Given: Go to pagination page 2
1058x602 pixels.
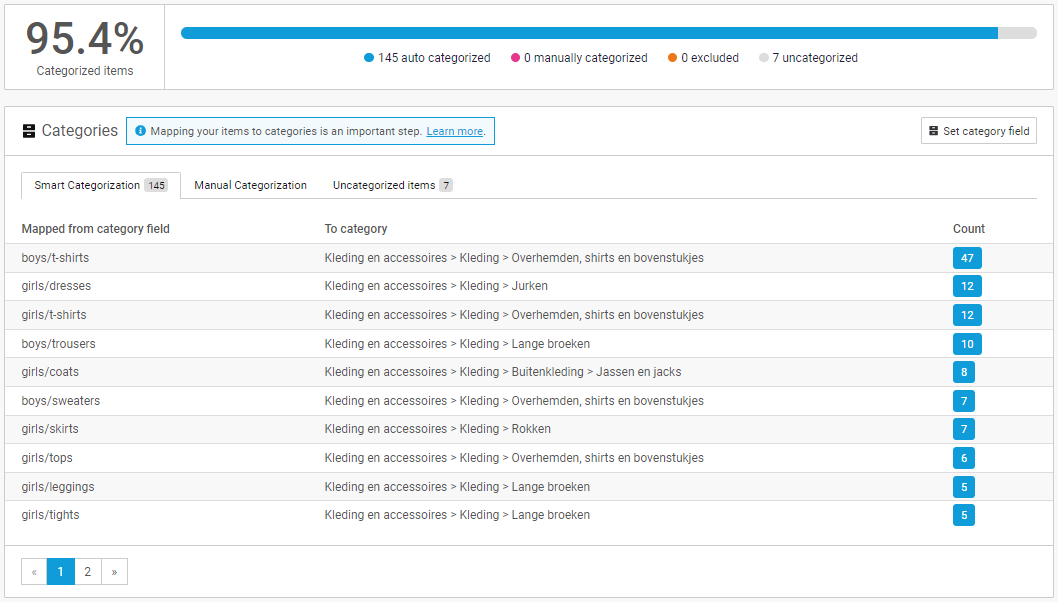Looking at the screenshot, I should 87,571.
